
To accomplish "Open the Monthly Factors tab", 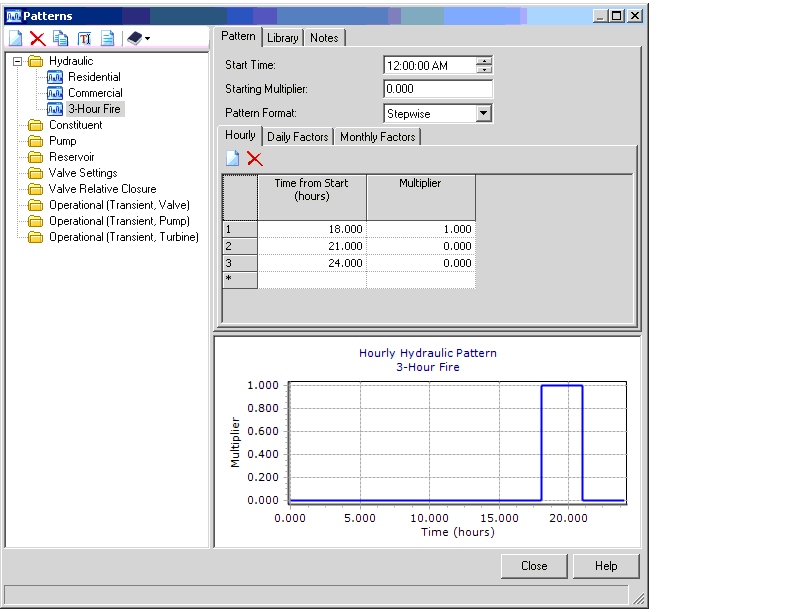I will [x=377, y=137].
